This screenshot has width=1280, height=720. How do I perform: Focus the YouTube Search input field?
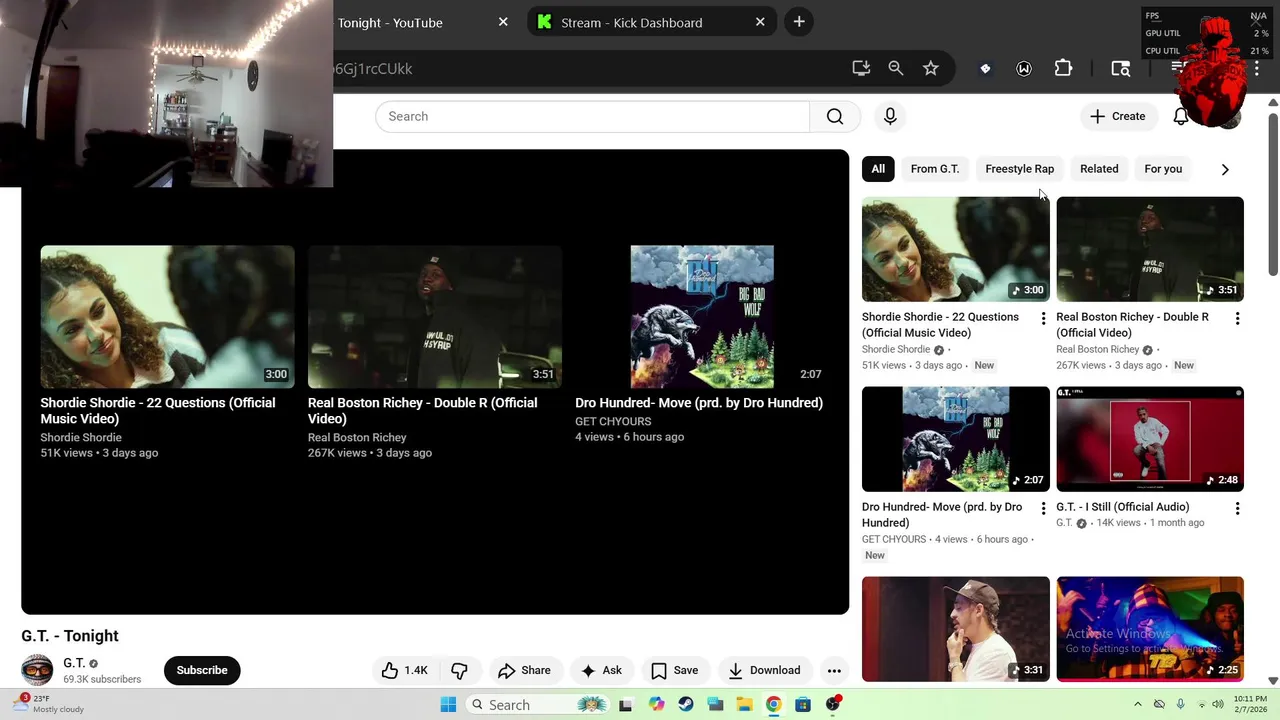592,116
